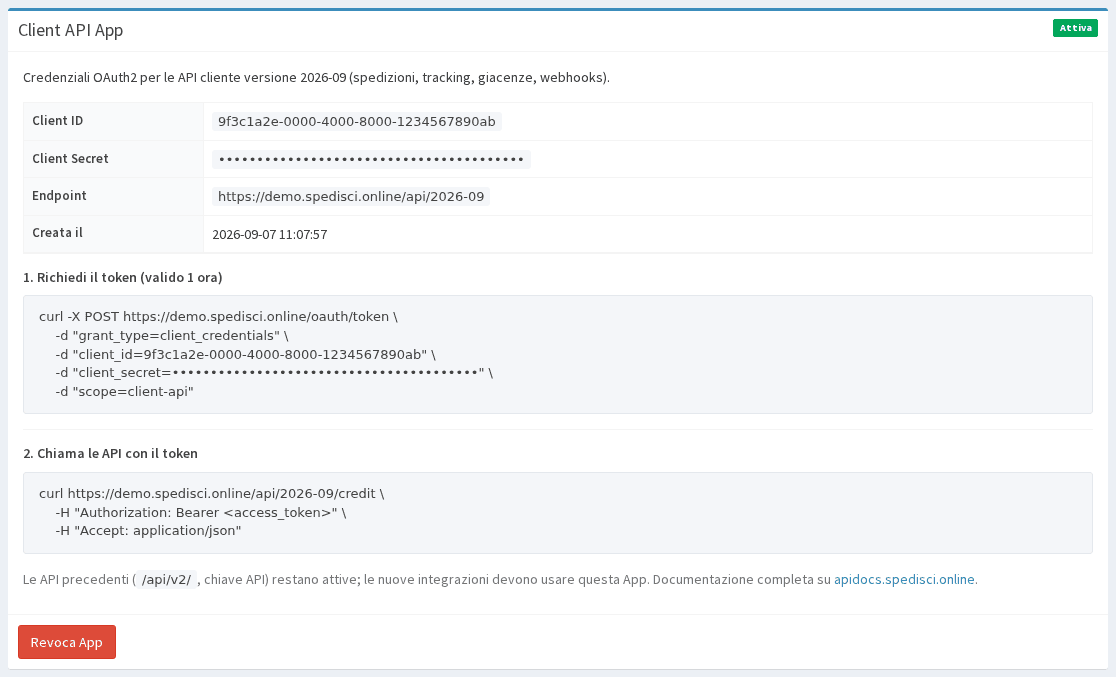1116x677 pixels.
Task: Click the heading 1. Richiedi il token
Action: click(x=122, y=278)
